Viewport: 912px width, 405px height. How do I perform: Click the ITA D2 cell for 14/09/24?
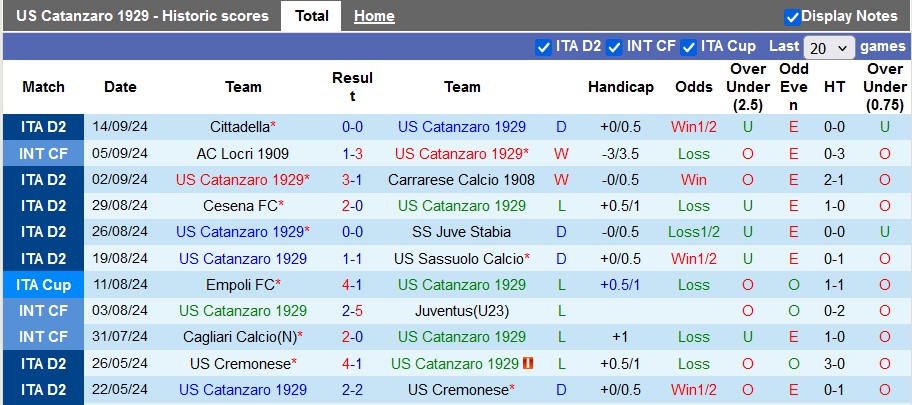pyautogui.click(x=43, y=127)
